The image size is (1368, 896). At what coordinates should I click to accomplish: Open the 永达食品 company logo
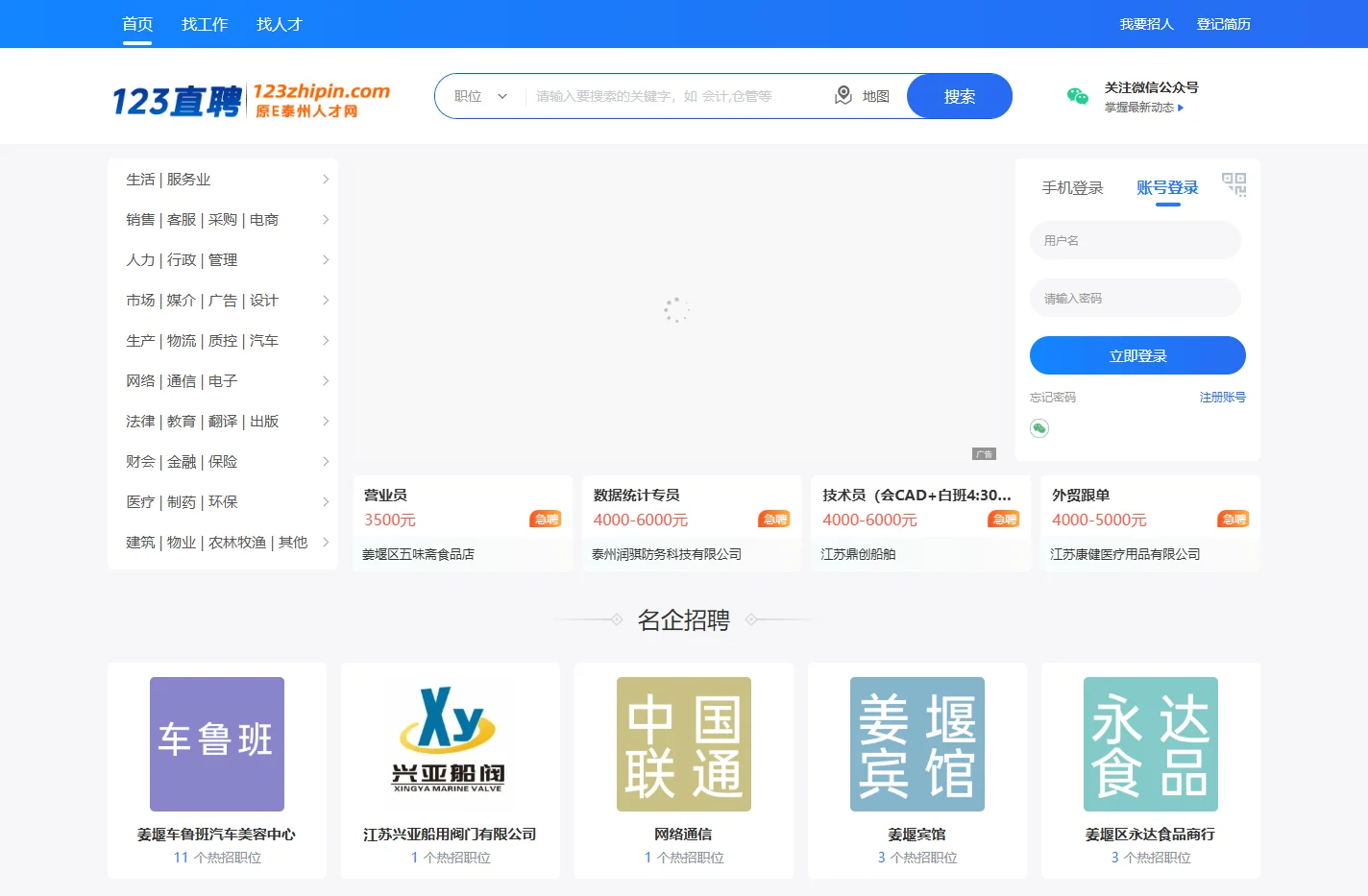pyautogui.click(x=1151, y=744)
